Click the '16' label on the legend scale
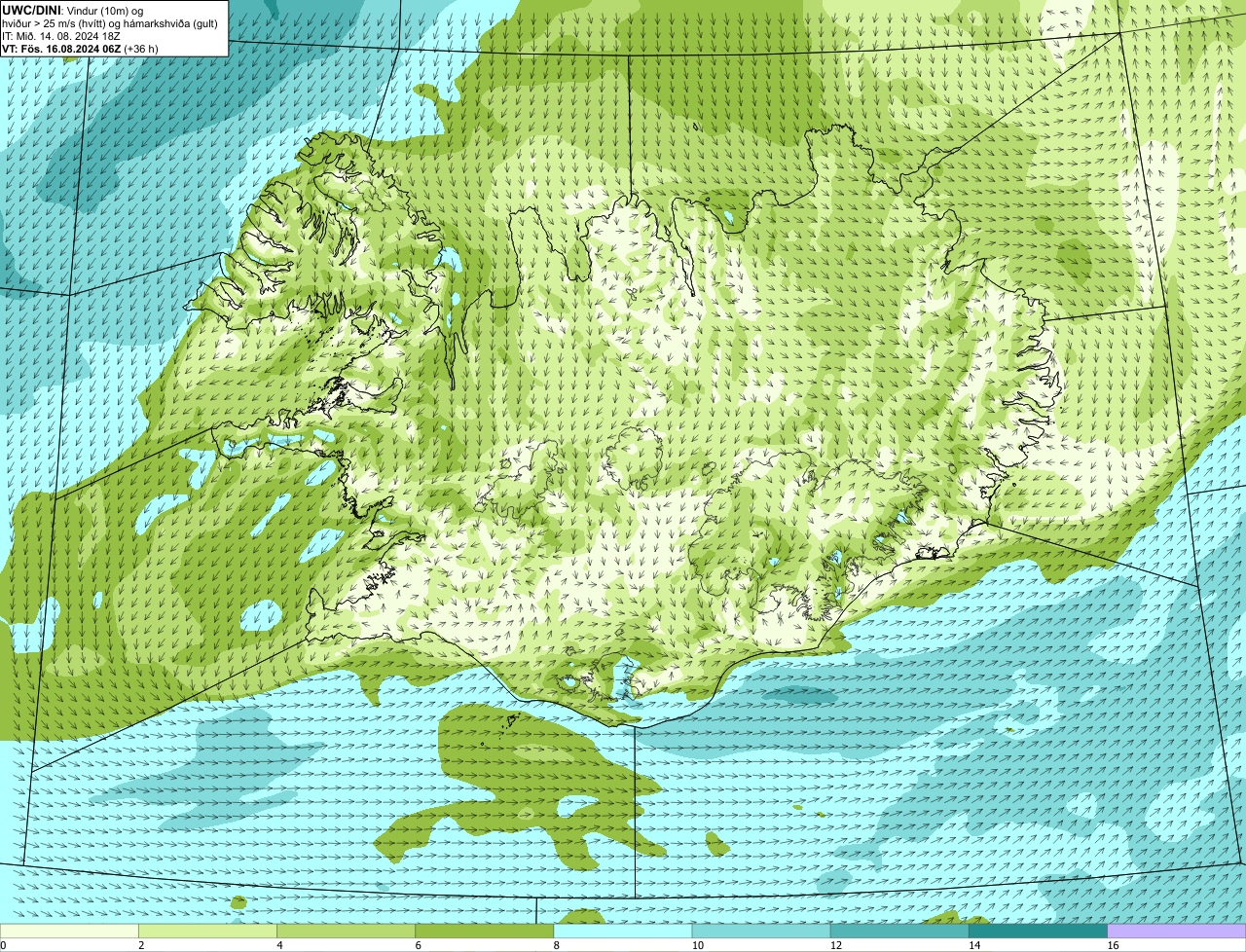The image size is (1246, 952). click(x=1113, y=945)
